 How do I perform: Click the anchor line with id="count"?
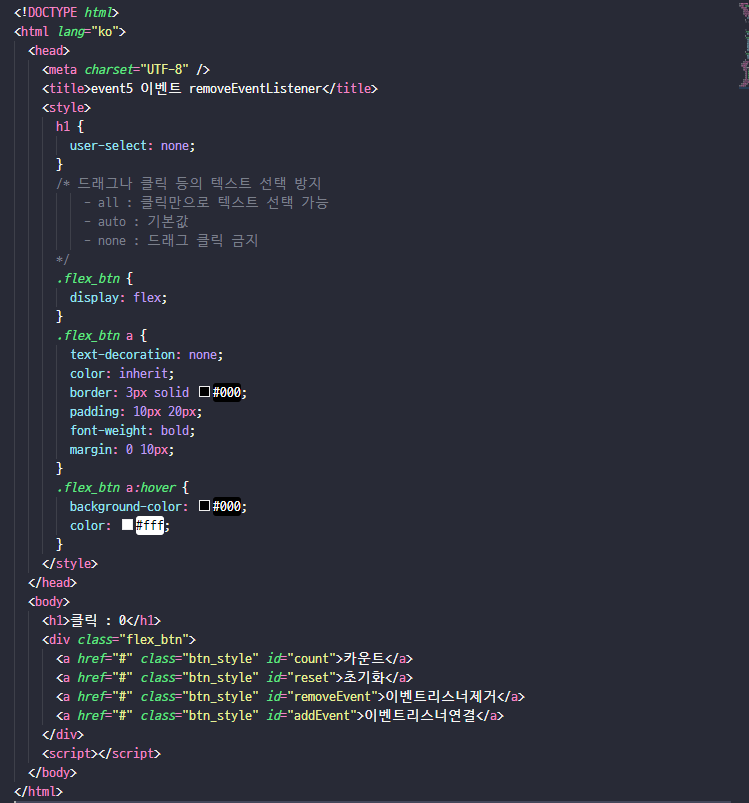coord(234,658)
